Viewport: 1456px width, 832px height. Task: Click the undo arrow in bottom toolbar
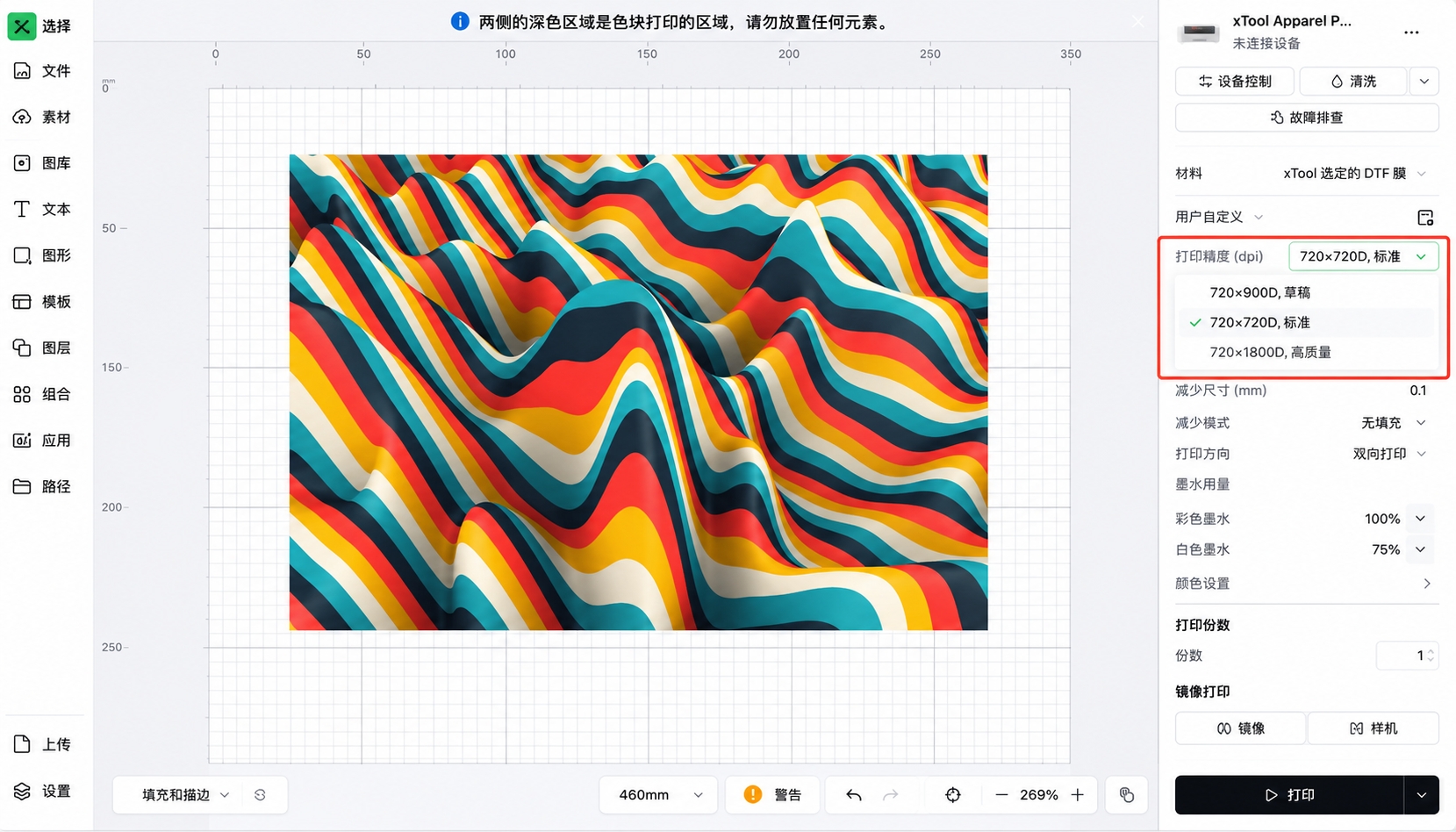854,794
